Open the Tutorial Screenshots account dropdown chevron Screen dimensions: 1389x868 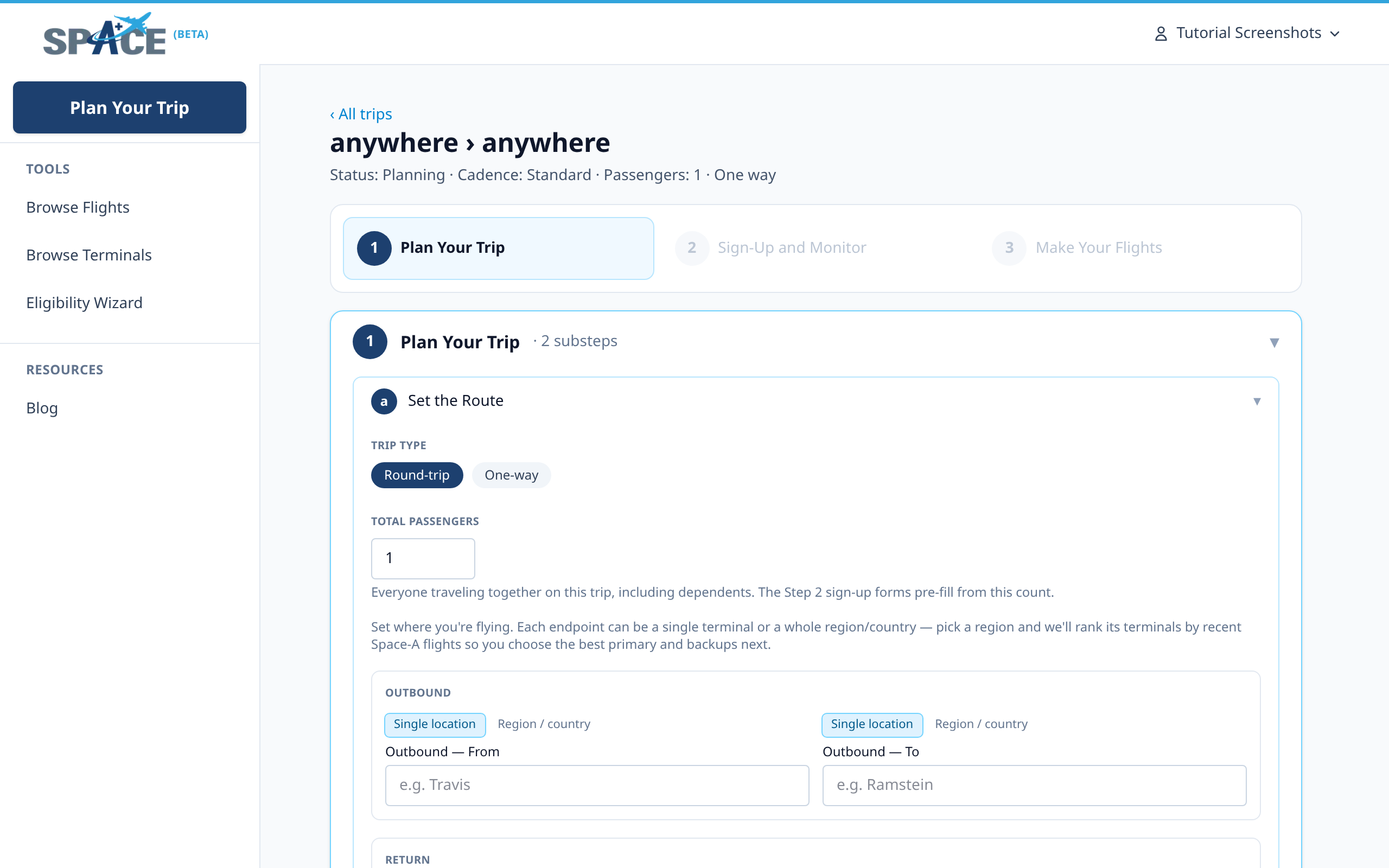1335,34
